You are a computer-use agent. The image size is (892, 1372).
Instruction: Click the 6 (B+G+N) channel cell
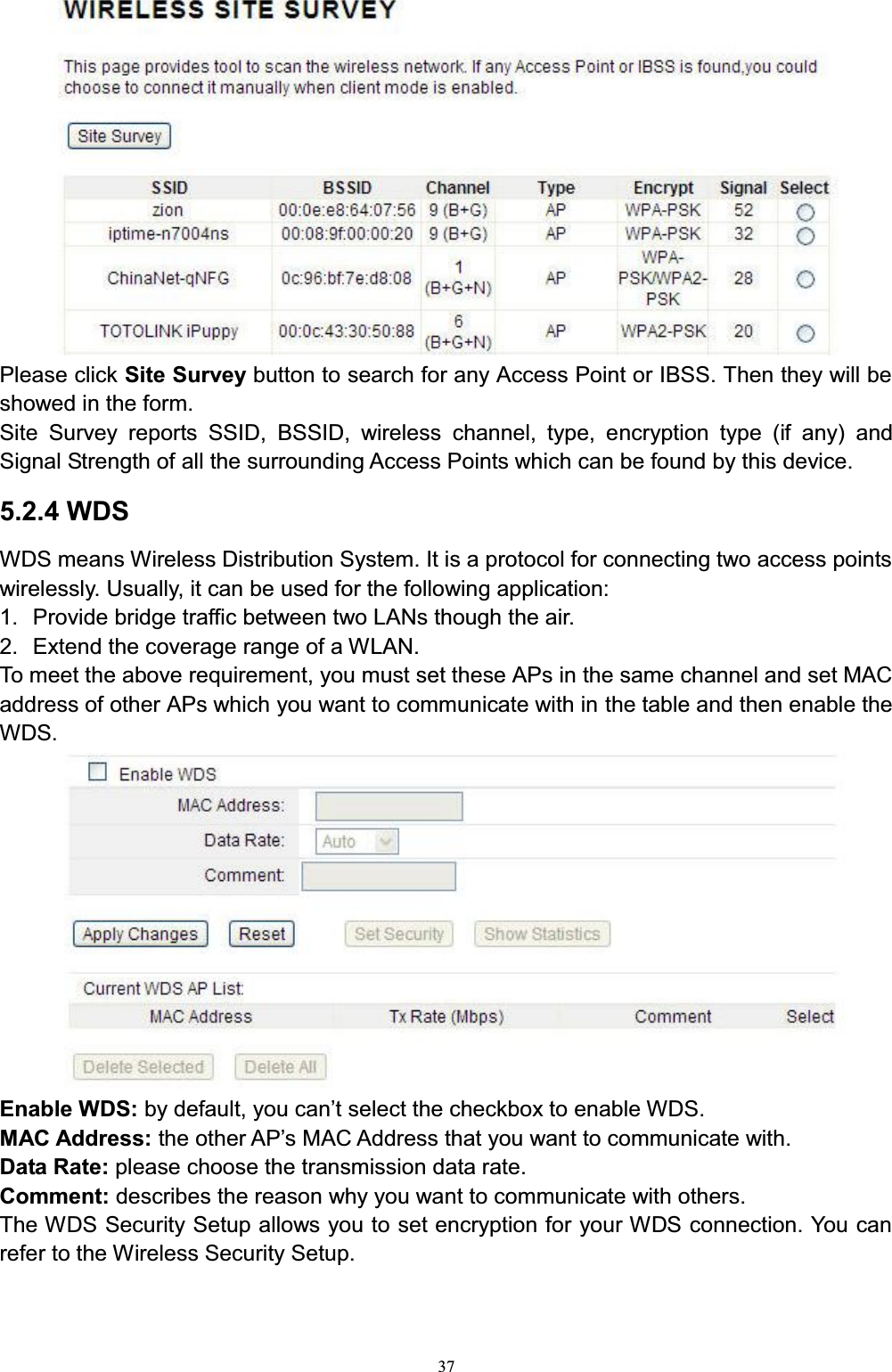coord(458,331)
